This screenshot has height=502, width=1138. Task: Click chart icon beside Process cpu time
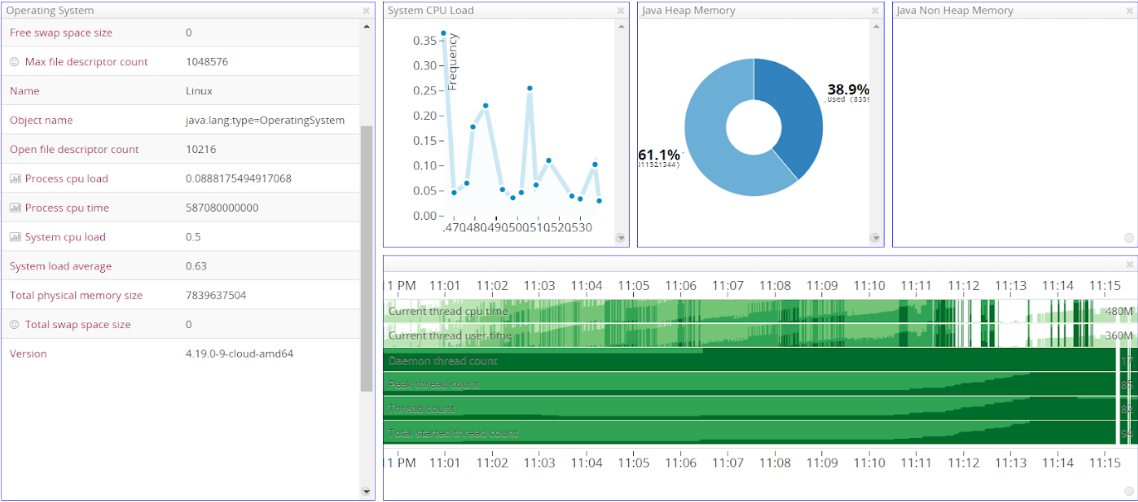pyautogui.click(x=15, y=208)
